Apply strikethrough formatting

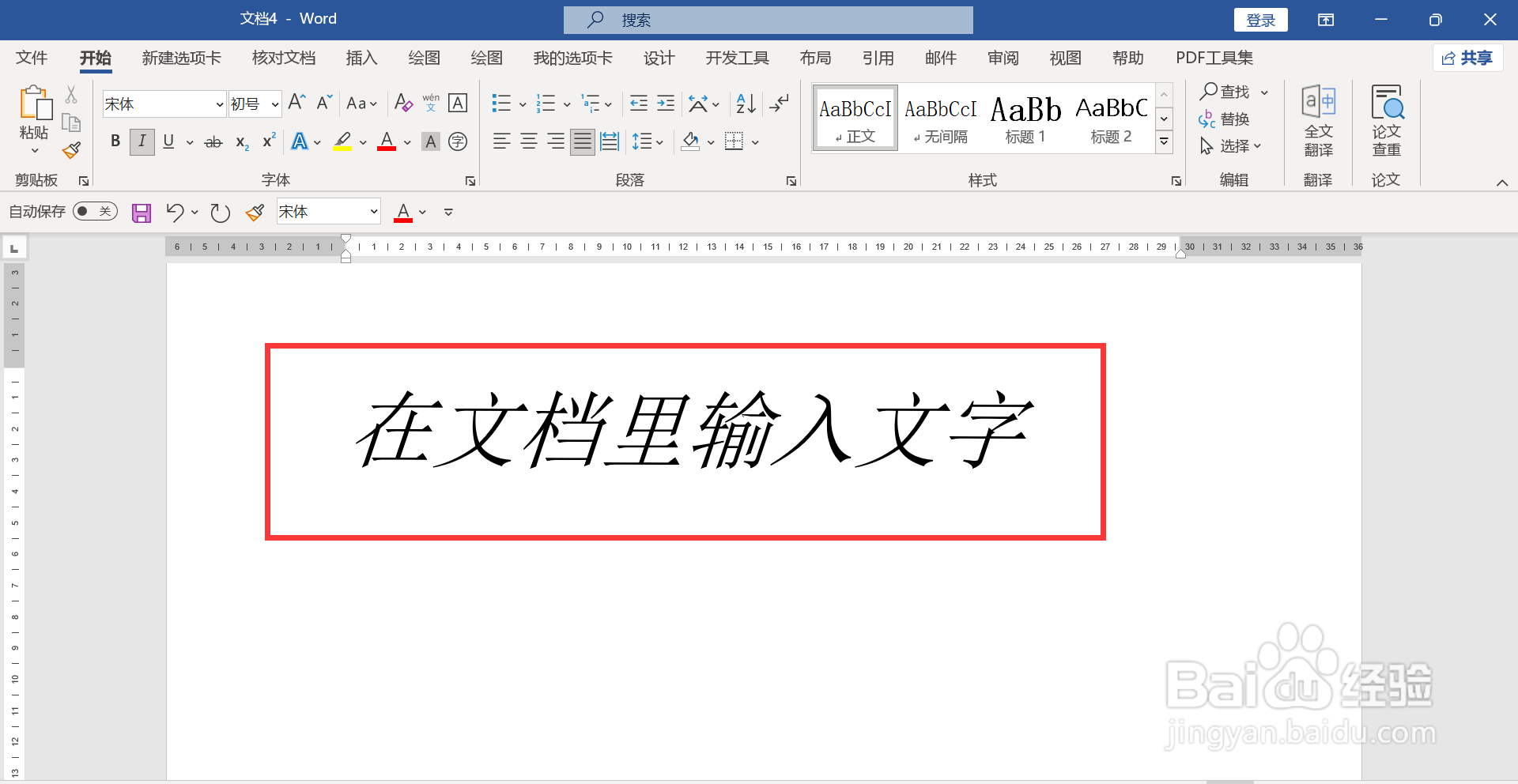(212, 141)
